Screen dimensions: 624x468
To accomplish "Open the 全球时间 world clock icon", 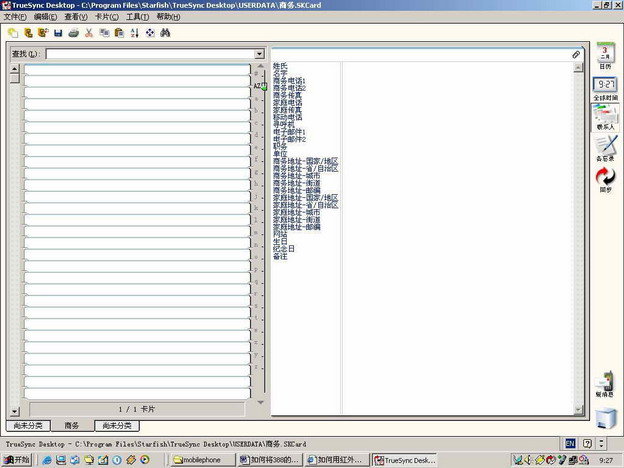I will click(x=605, y=88).
